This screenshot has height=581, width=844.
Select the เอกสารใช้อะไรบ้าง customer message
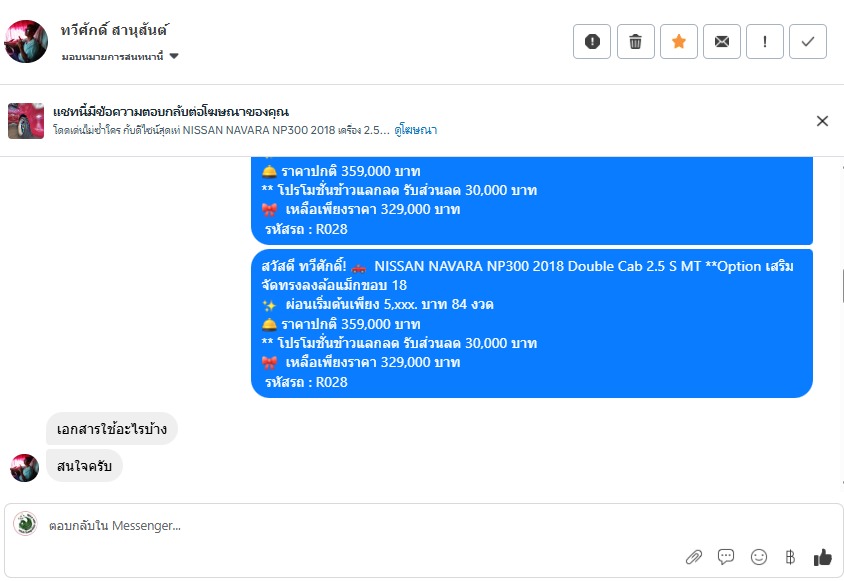click(111, 429)
